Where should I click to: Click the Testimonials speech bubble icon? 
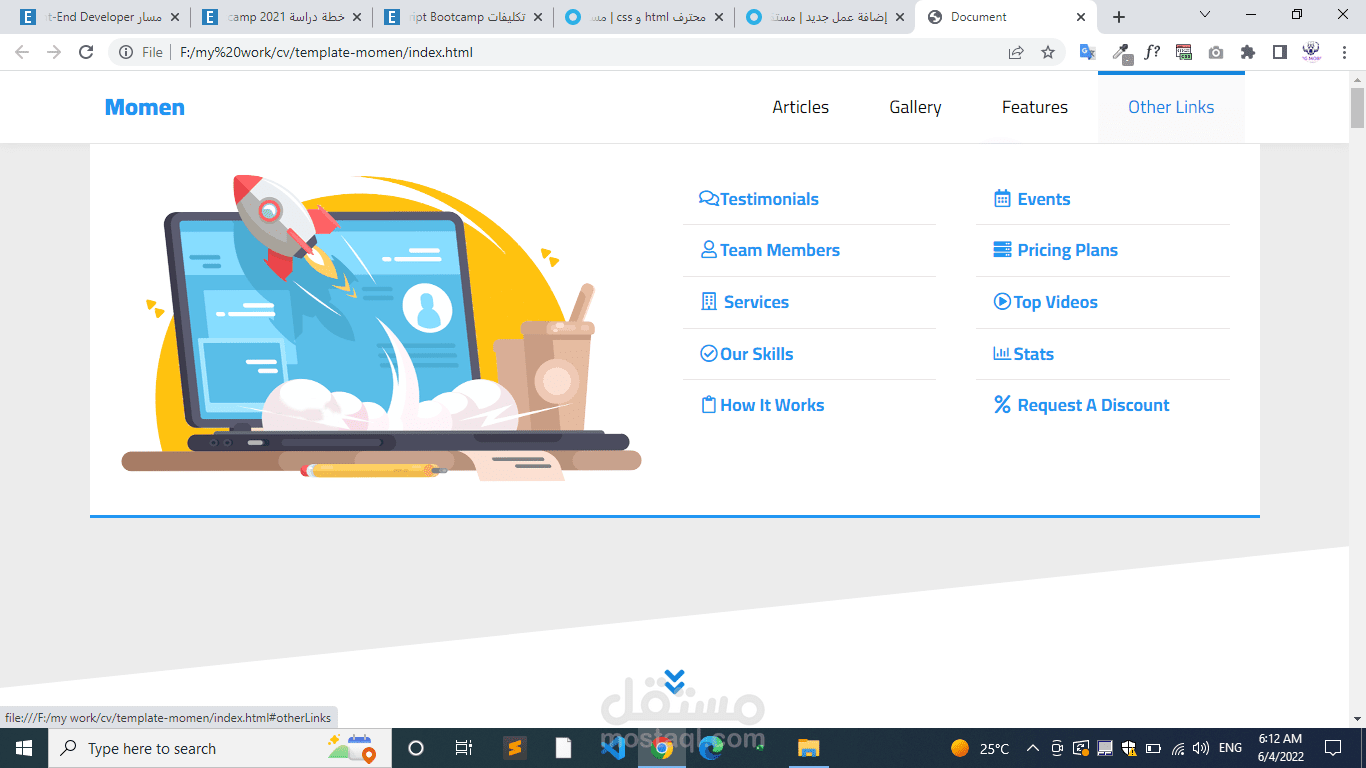(708, 198)
